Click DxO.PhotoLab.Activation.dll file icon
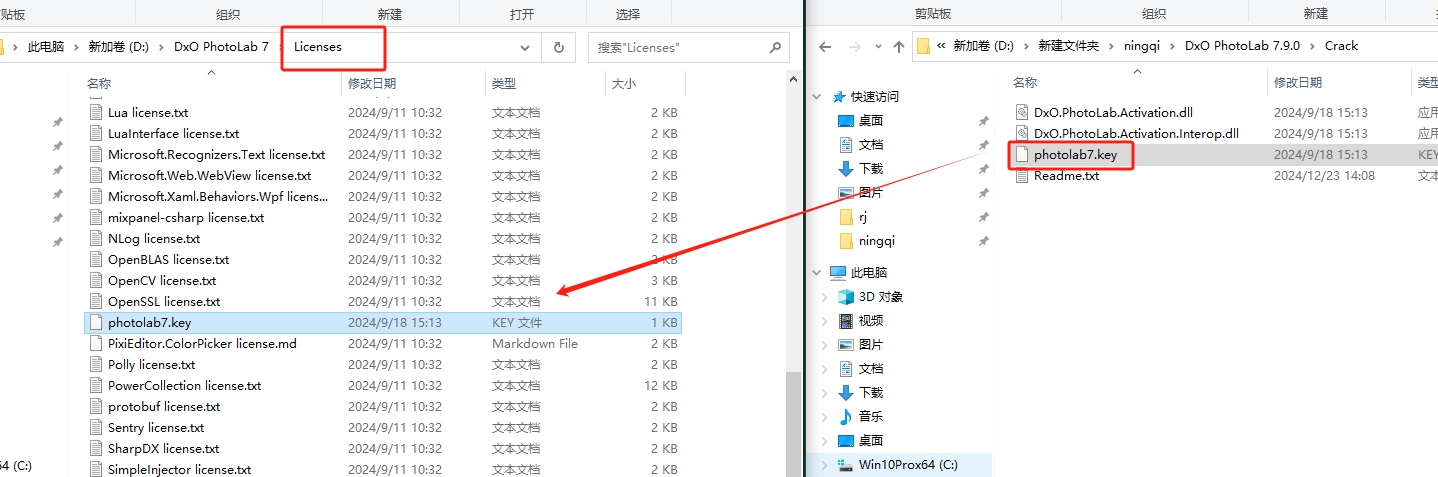Viewport: 1438px width, 477px height. point(1021,112)
